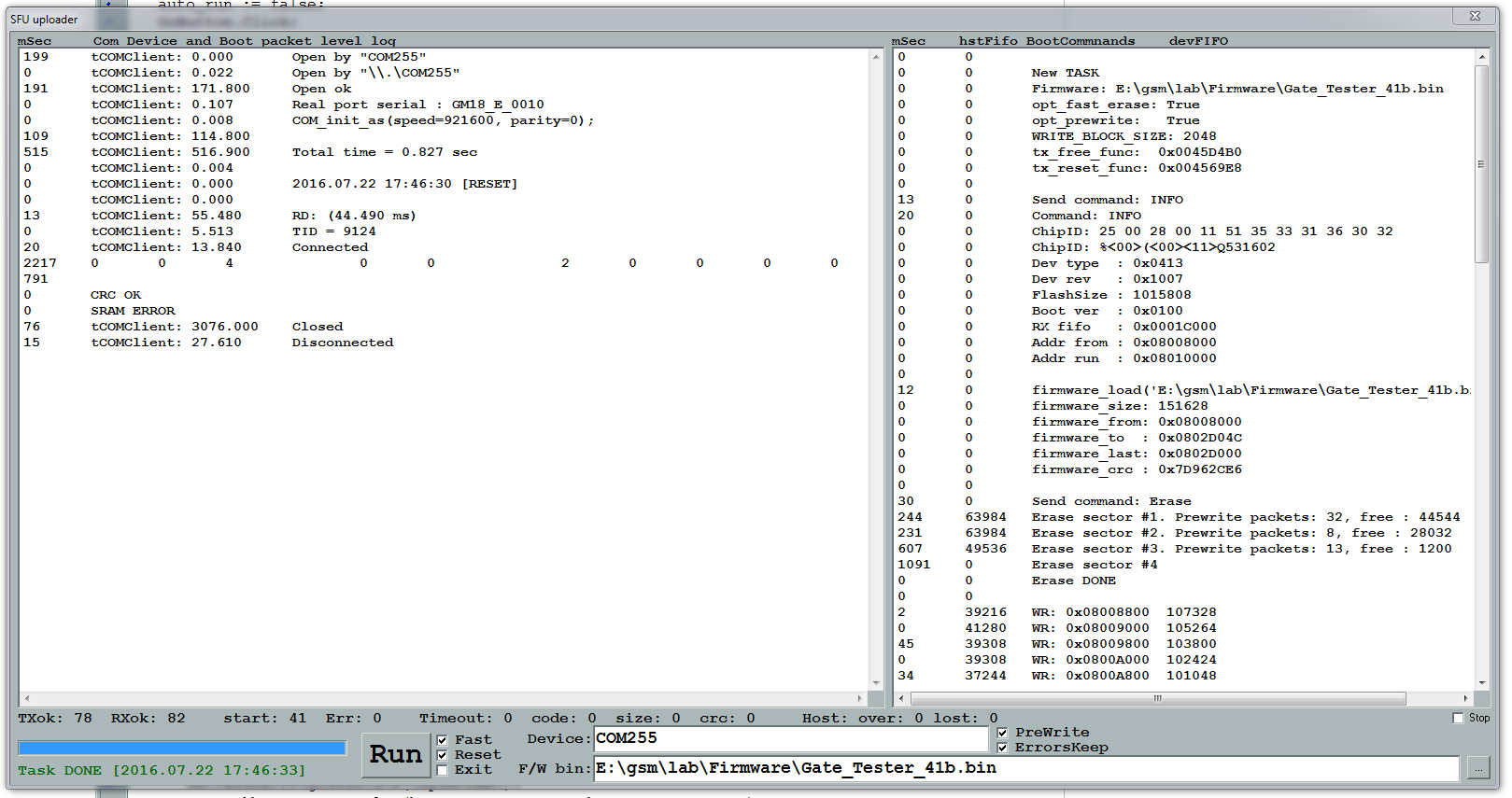
Task: Click the 'Task DONE' status text
Action: (162, 770)
